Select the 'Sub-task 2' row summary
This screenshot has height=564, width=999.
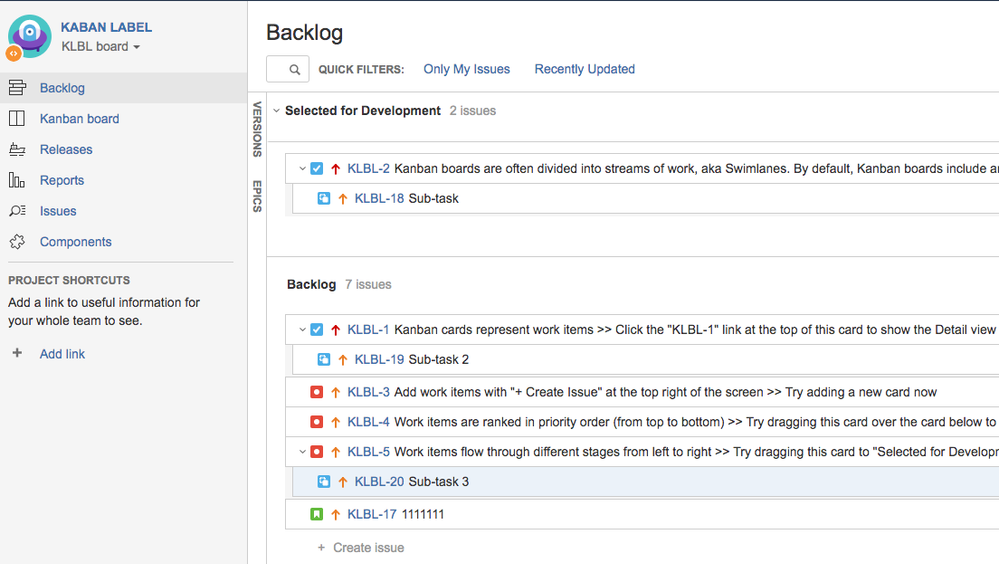(438, 359)
